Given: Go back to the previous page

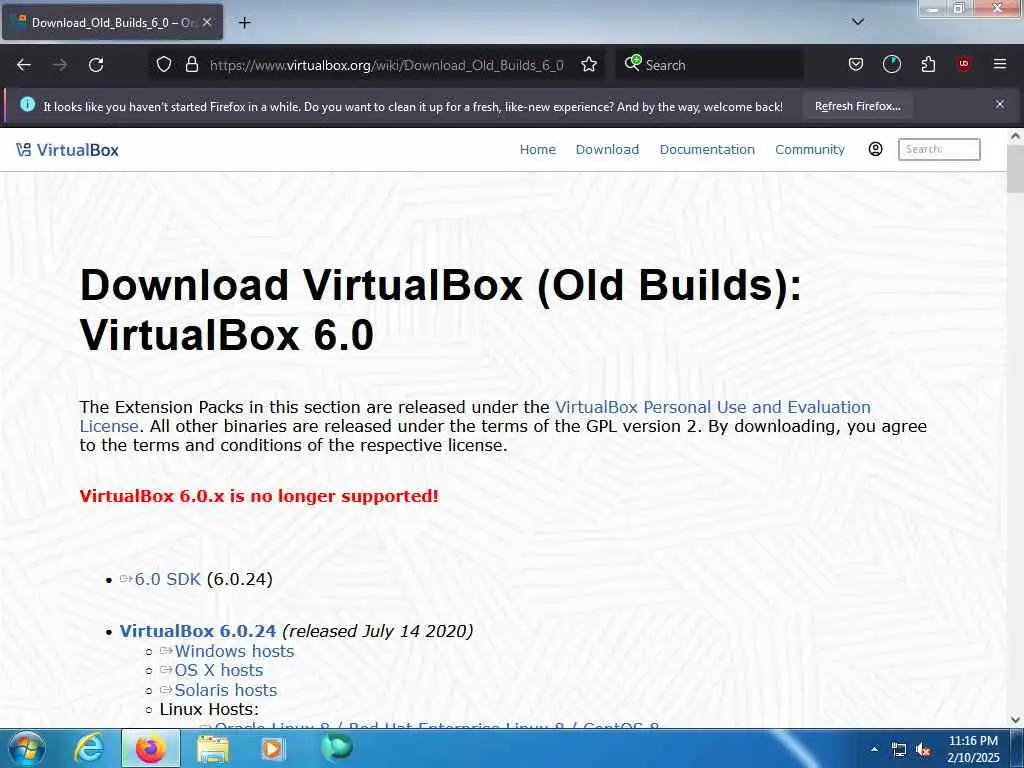Looking at the screenshot, I should 24,65.
